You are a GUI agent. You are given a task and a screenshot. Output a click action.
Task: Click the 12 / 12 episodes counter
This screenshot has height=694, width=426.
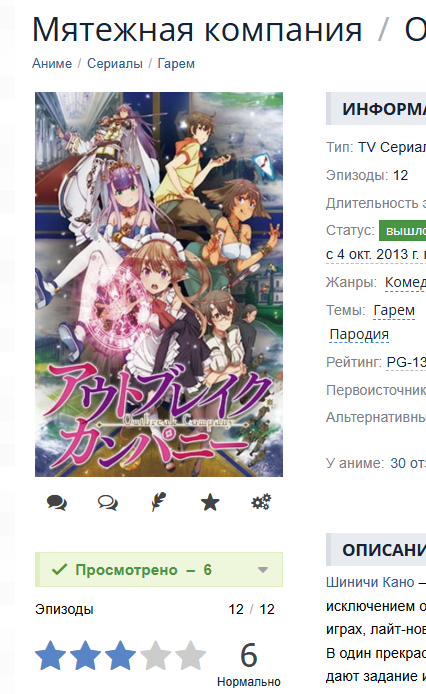click(251, 609)
